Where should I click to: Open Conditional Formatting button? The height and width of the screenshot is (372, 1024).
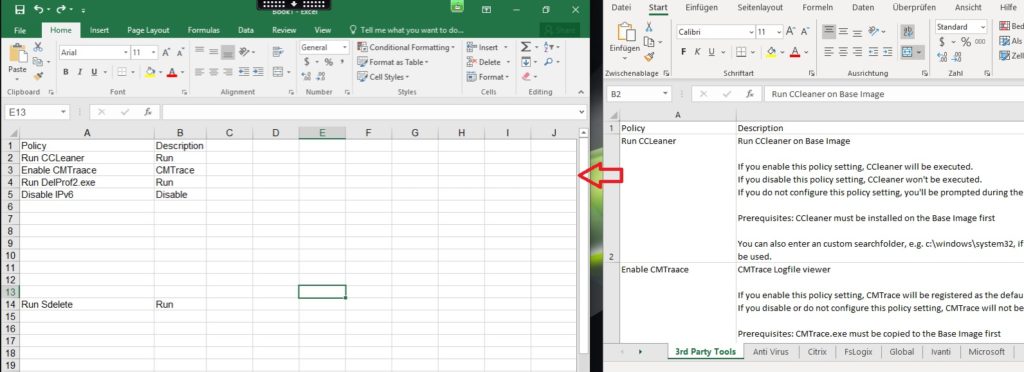(406, 48)
